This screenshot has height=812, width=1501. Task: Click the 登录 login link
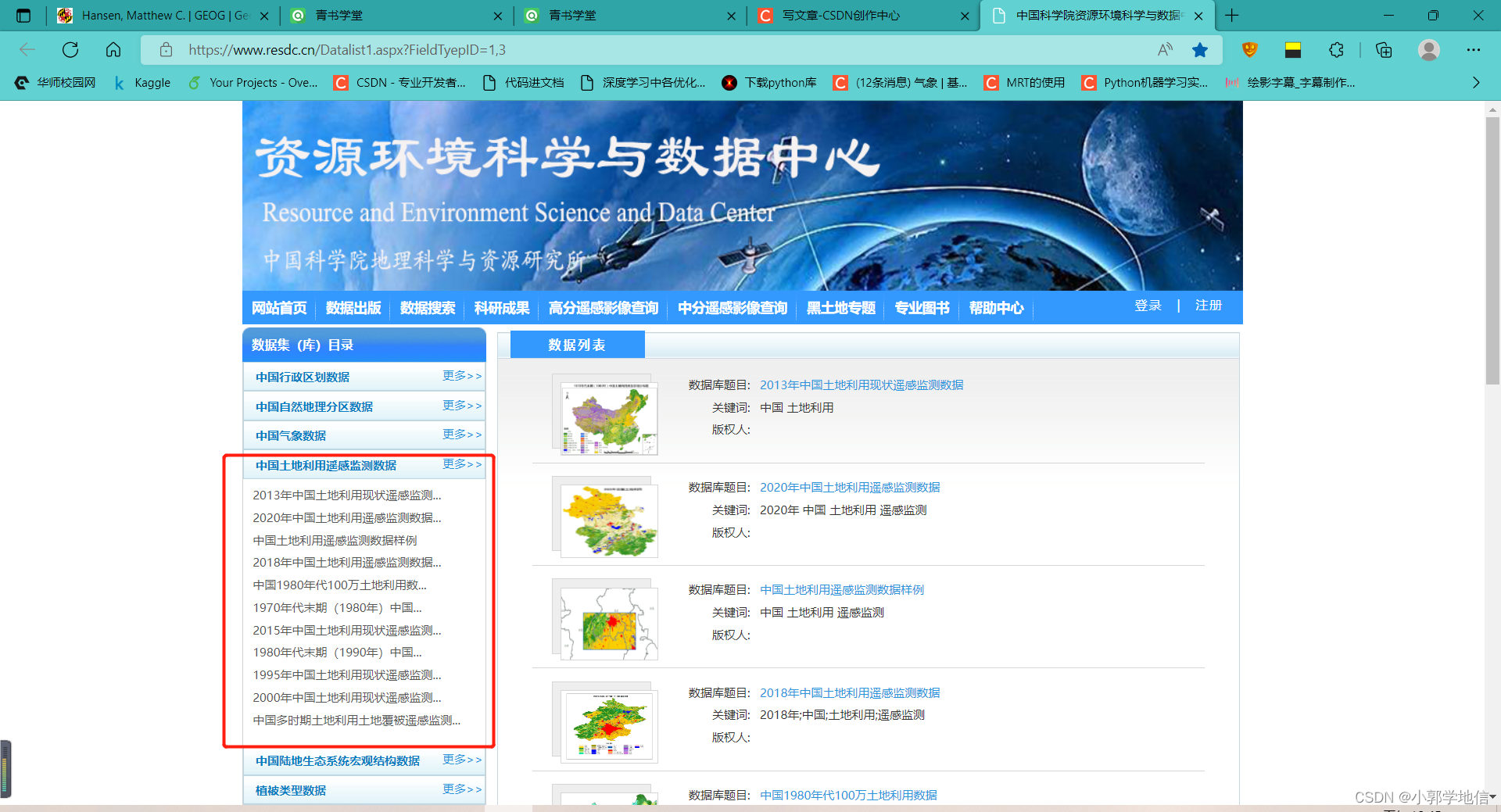[1148, 306]
